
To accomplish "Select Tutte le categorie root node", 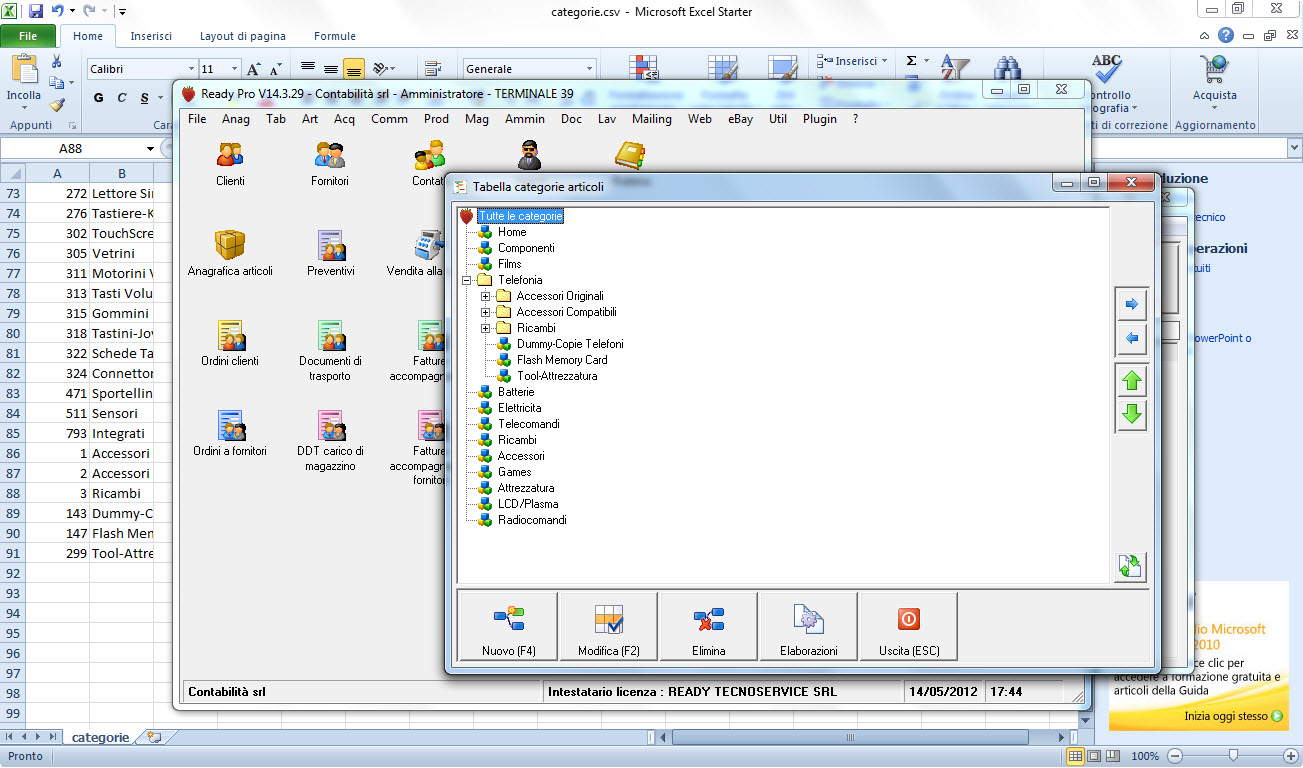I will pyautogui.click(x=520, y=216).
